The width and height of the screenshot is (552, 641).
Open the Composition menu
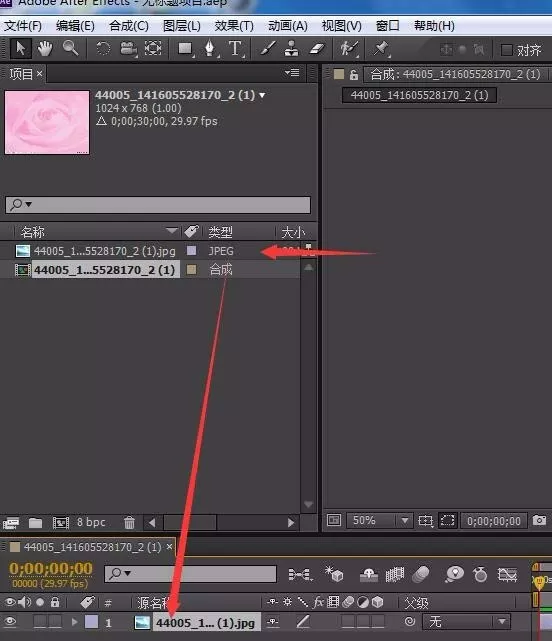pyautogui.click(x=129, y=26)
